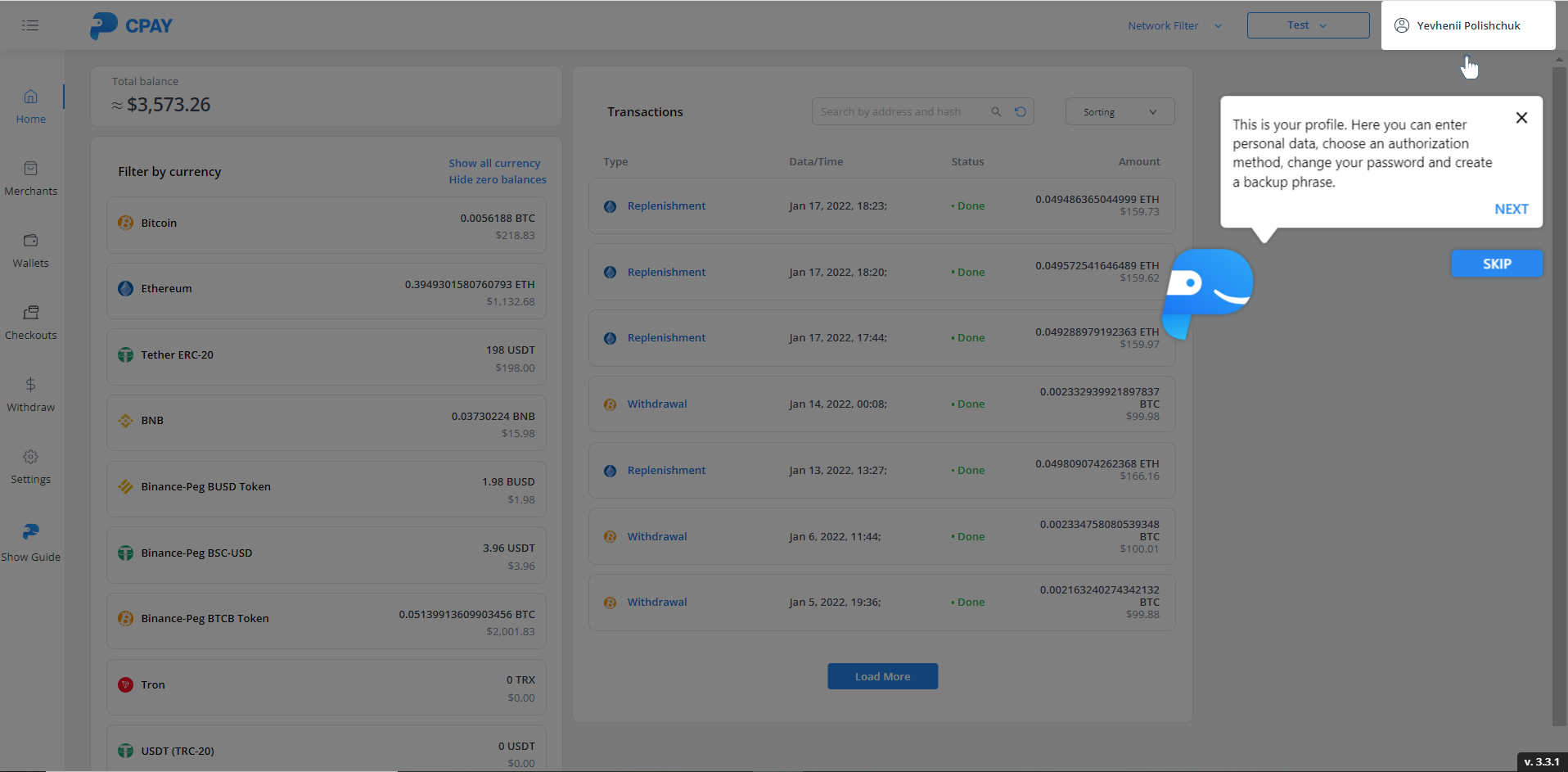Open the Withdraw page
Viewport: 1568px width, 772px height.
tap(31, 395)
